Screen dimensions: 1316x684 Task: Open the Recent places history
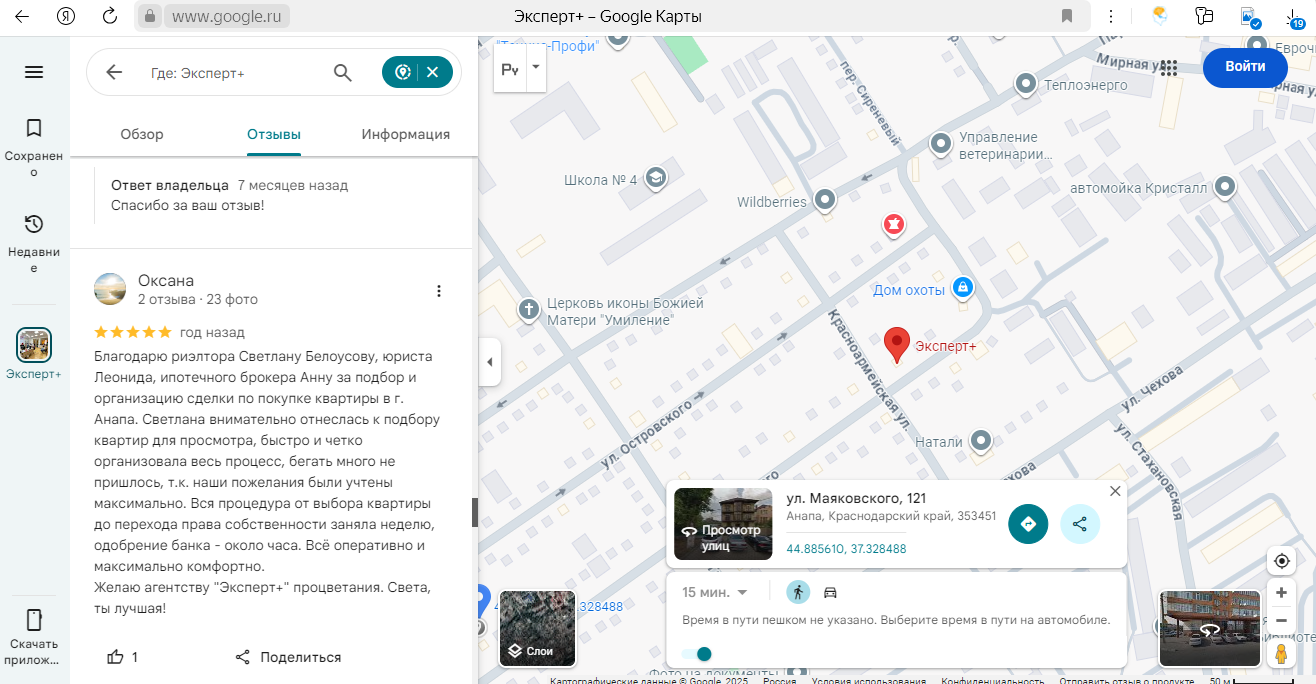click(x=34, y=241)
